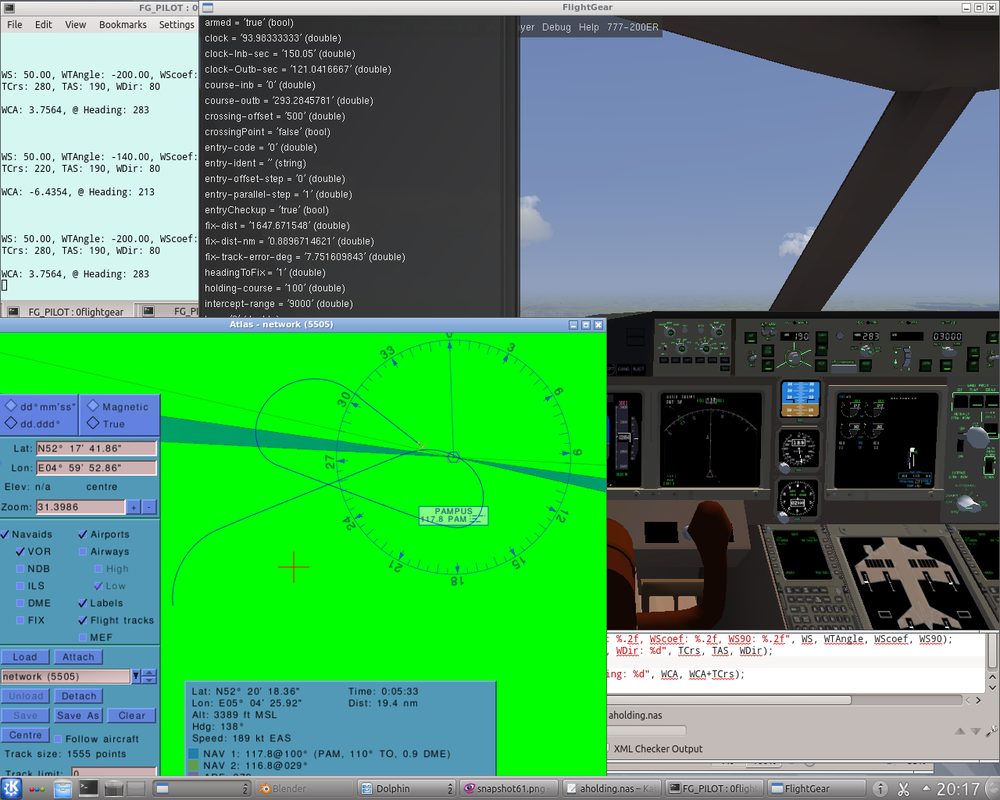Screen dimensions: 1000x800
Task: Click the system tray info icon
Action: point(881,789)
